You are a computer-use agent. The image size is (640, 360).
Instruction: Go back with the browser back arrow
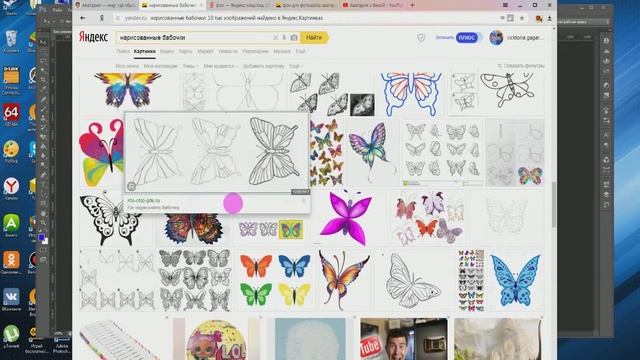click(x=83, y=18)
